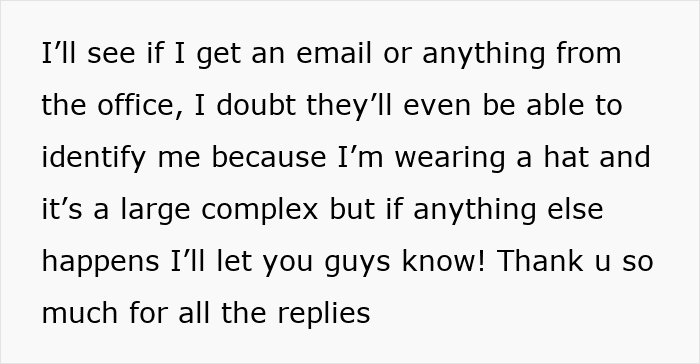Click on the word "identify"
Viewport: 700px width, 364px height.
pyautogui.click(x=93, y=159)
